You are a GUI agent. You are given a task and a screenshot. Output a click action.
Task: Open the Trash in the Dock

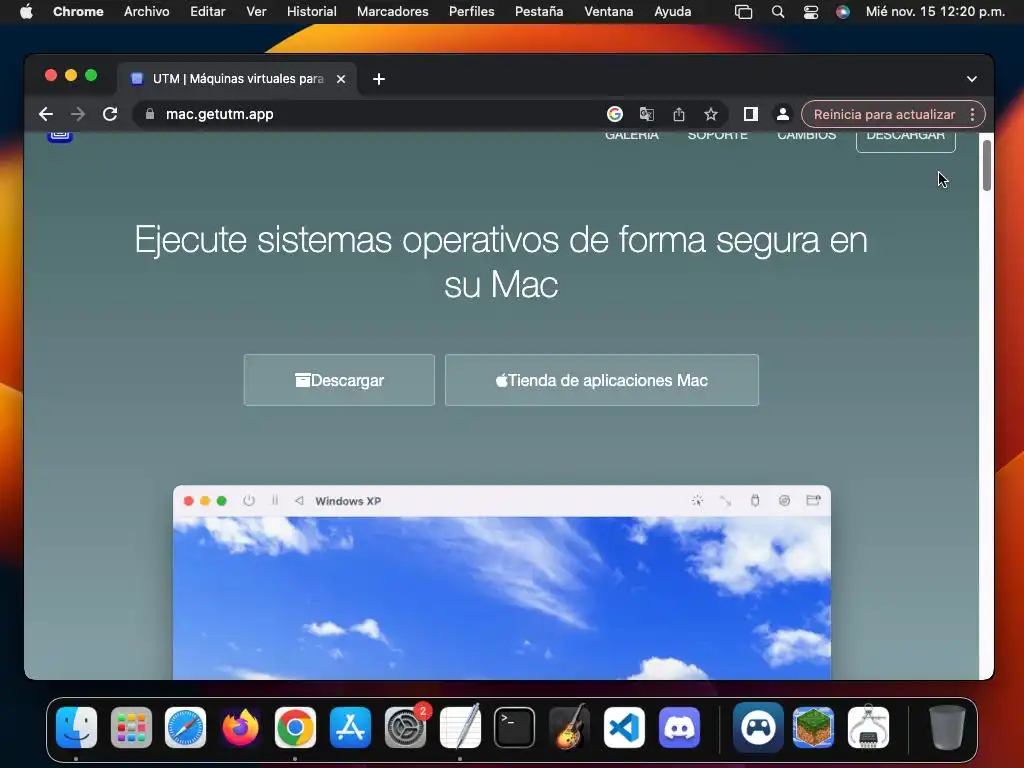[x=947, y=727]
